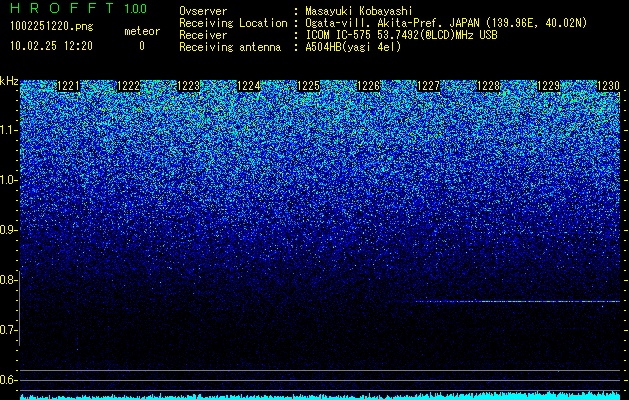Click the 1.0 frequency axis label

(8, 180)
